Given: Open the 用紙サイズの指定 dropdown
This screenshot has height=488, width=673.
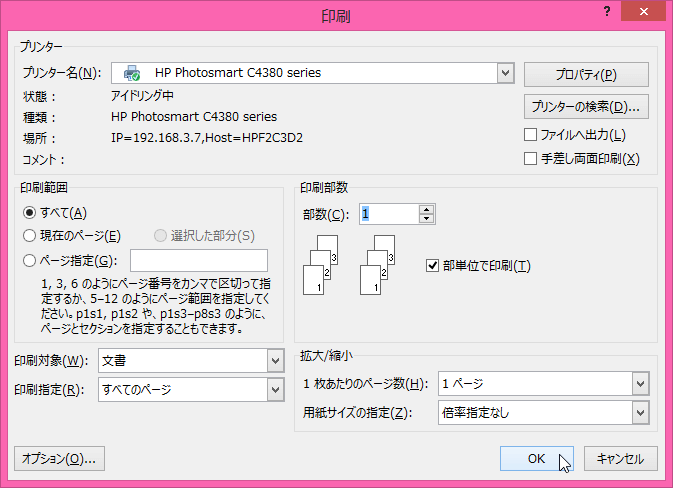Looking at the screenshot, I should 640,412.
